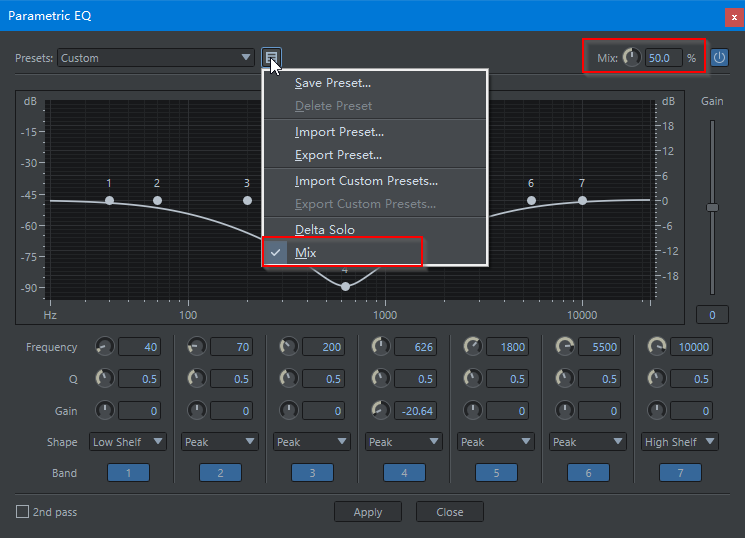Click the band 5 gain knob
This screenshot has width=745, height=538.
point(473,411)
